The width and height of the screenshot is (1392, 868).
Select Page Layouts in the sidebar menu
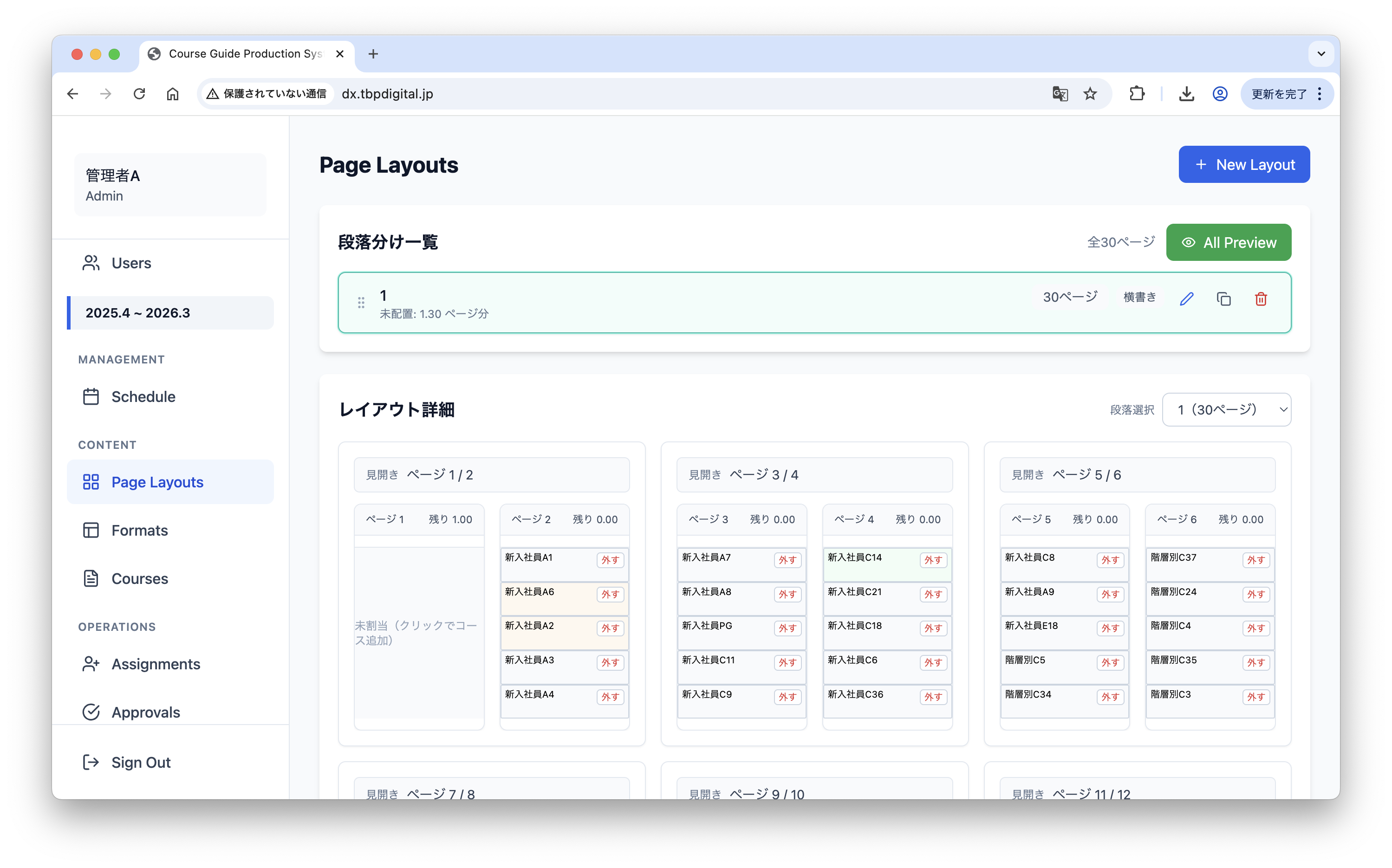point(157,482)
